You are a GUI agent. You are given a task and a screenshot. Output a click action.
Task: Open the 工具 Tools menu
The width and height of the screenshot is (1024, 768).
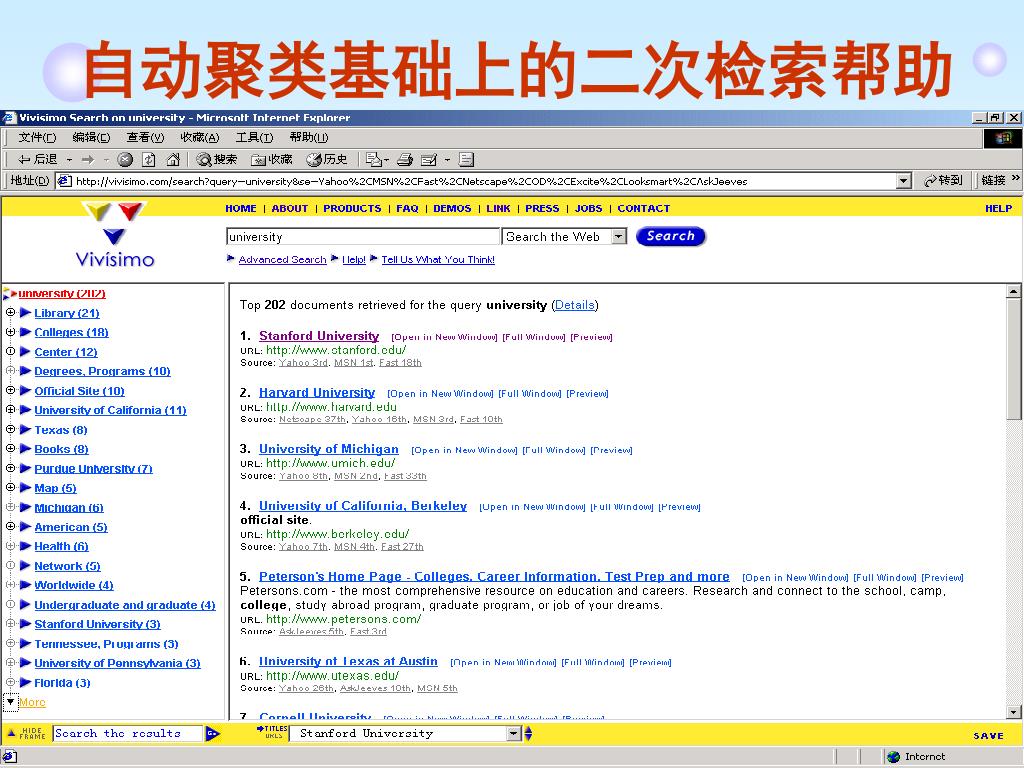(255, 137)
